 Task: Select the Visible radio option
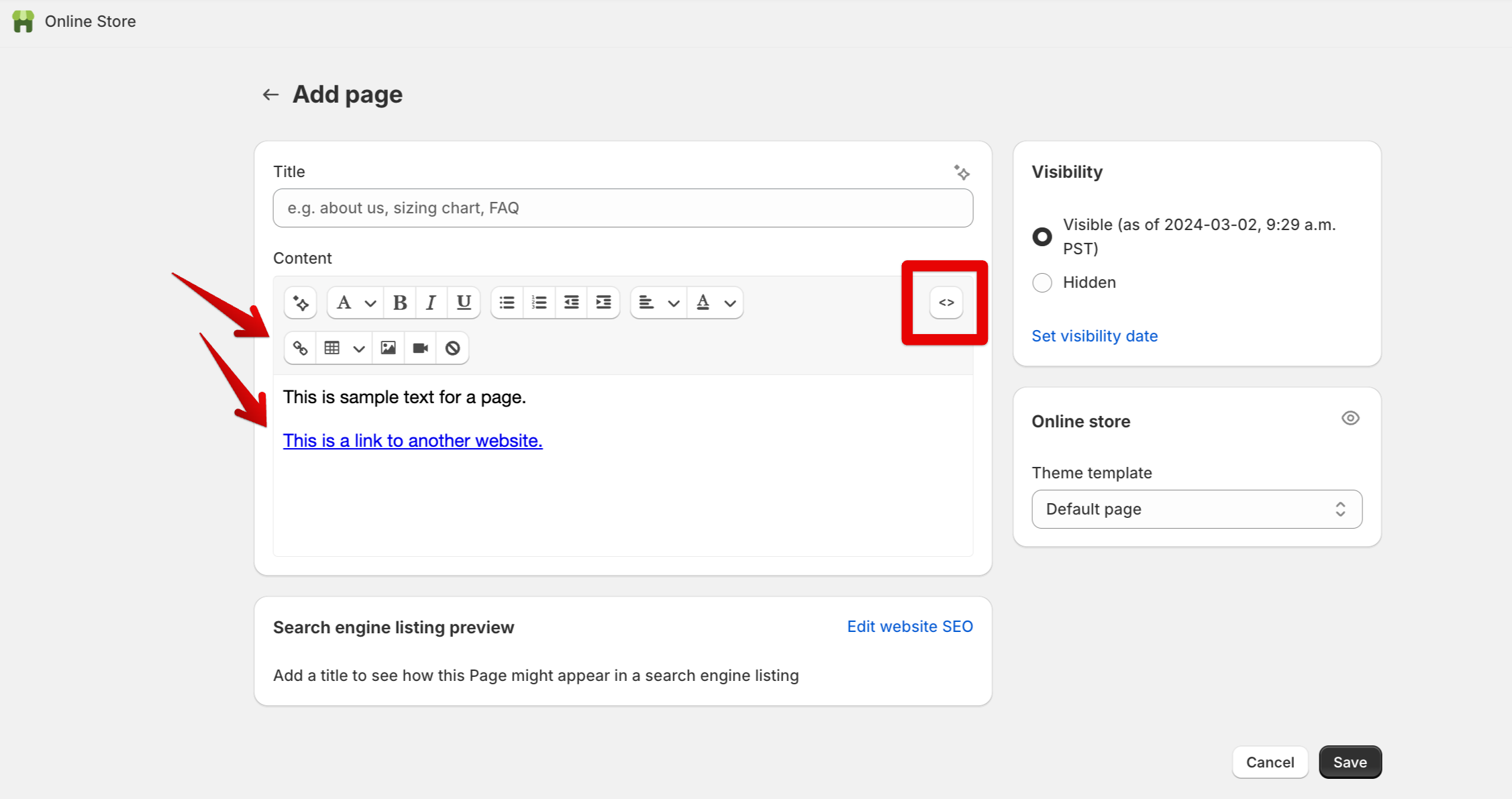point(1042,236)
